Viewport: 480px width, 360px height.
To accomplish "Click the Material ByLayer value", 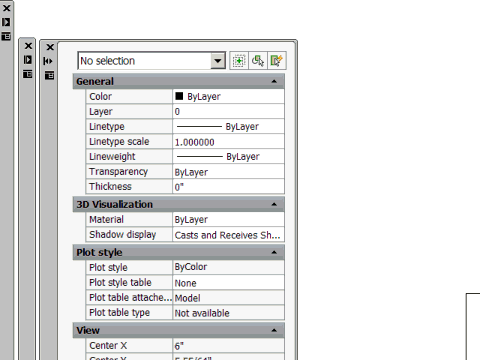I will click(229, 220).
